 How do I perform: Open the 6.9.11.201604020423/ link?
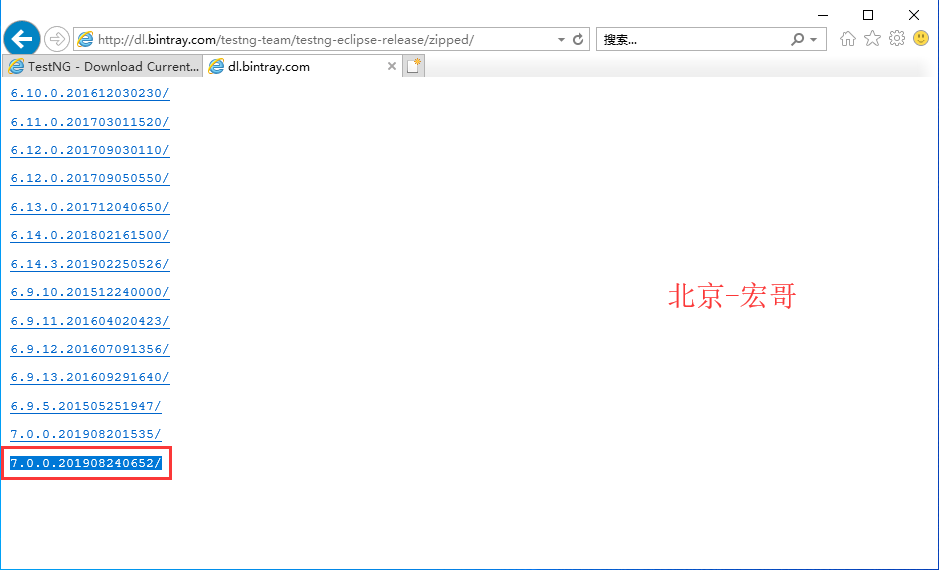coord(90,321)
